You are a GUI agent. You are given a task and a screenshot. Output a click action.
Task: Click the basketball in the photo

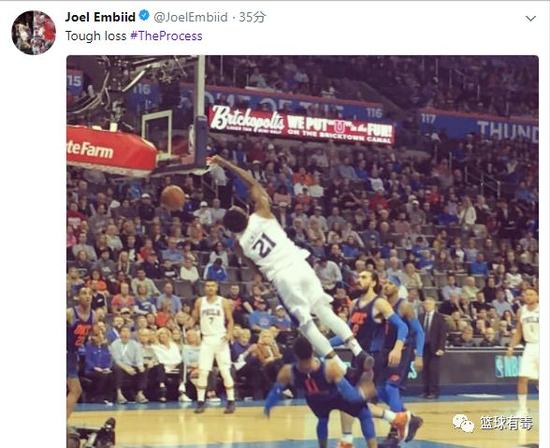click(173, 197)
